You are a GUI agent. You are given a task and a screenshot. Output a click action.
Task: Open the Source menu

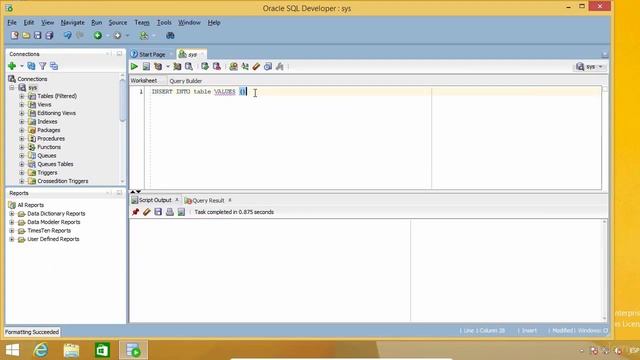click(118, 22)
